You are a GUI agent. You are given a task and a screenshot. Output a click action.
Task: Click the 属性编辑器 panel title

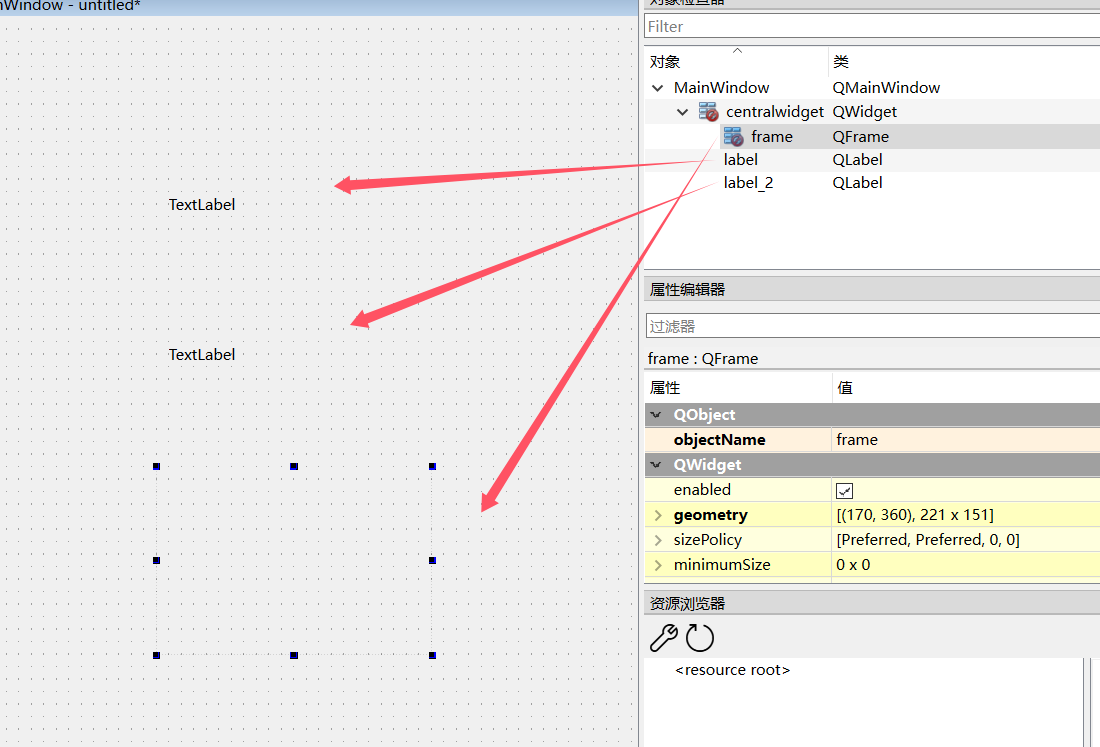[x=688, y=290]
